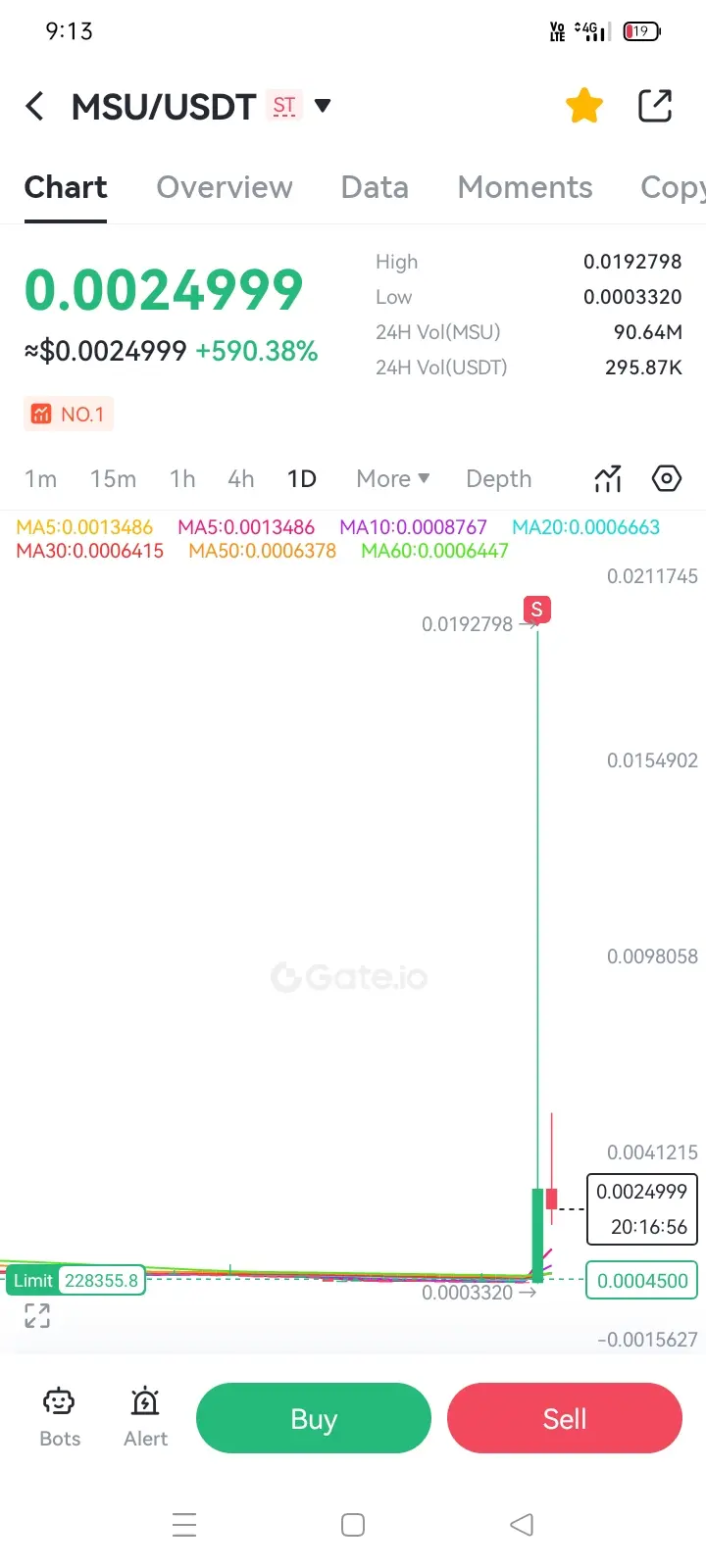The width and height of the screenshot is (706, 1568).
Task: Tap the red S sell marker
Action: coord(536,610)
